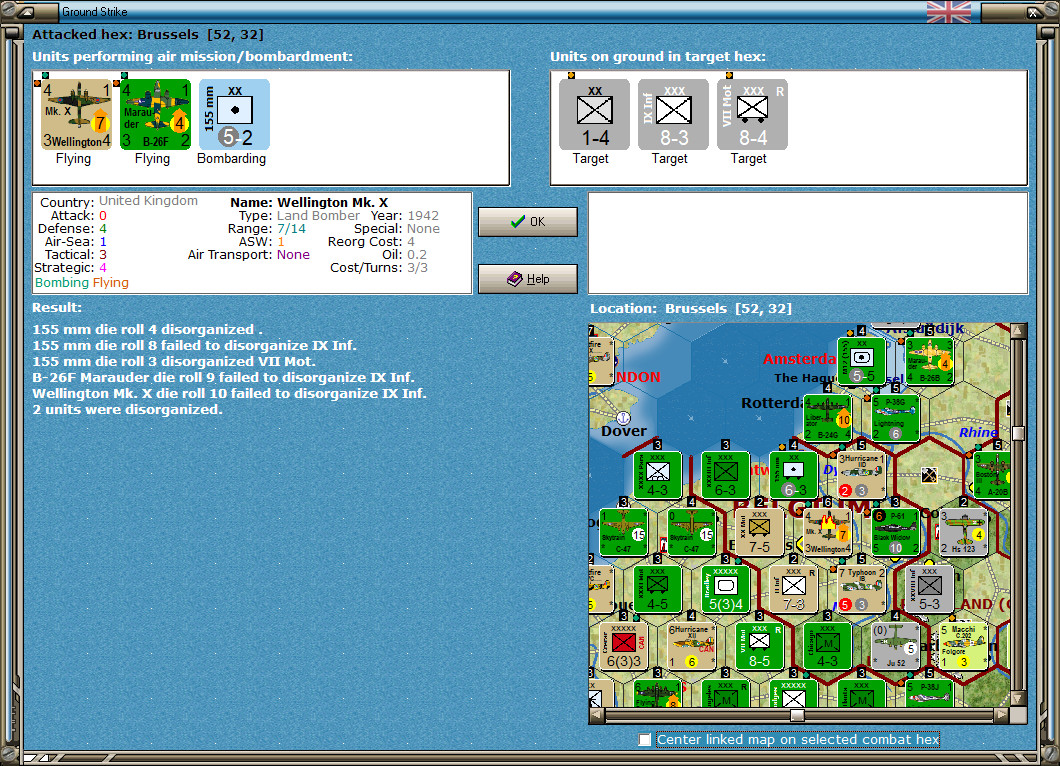Click the B-26B Marauder counter on map
The height and width of the screenshot is (766, 1060).
(x=930, y=361)
